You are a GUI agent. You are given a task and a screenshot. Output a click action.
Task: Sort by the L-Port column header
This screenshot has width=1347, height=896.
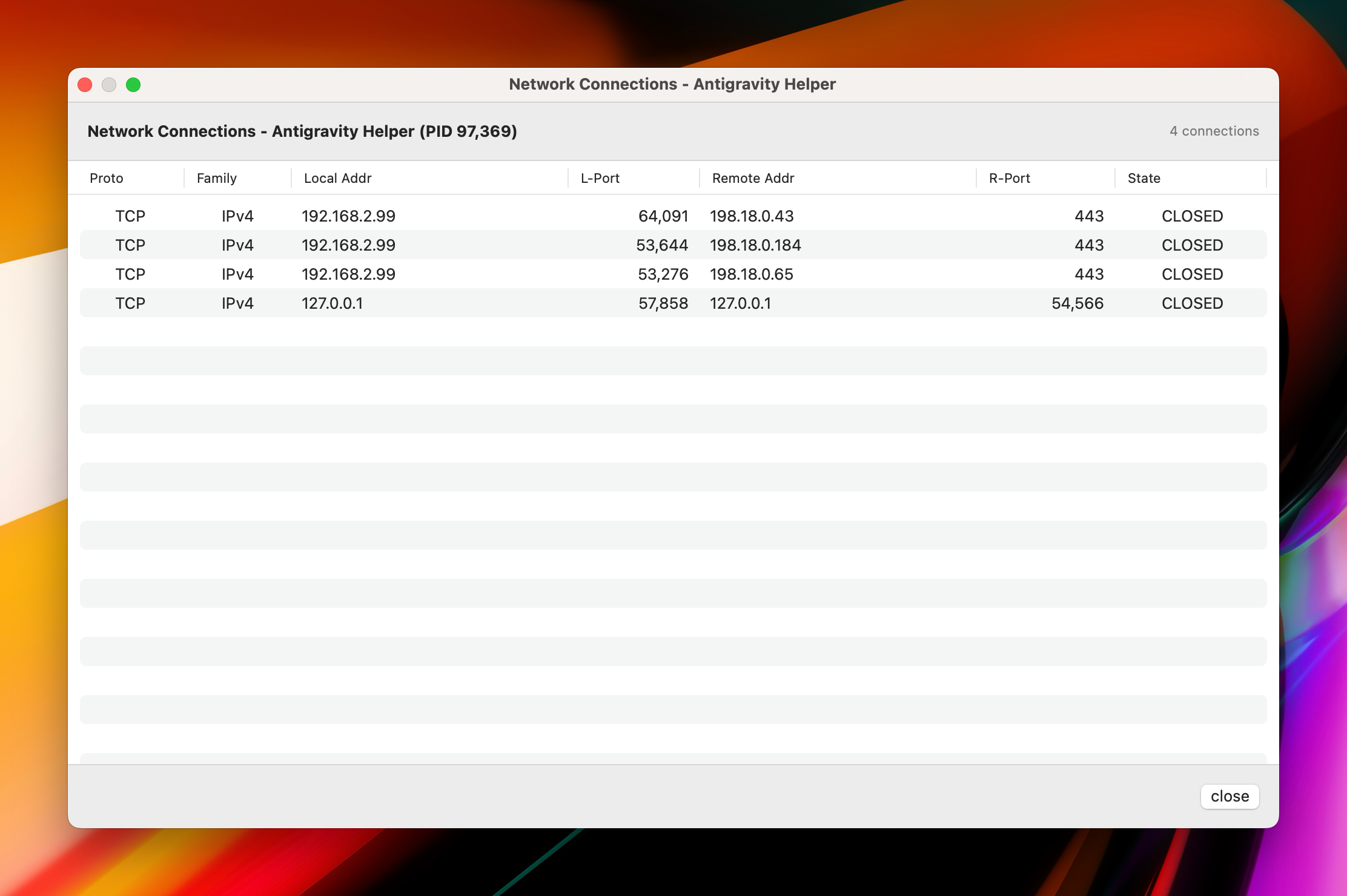tap(600, 178)
